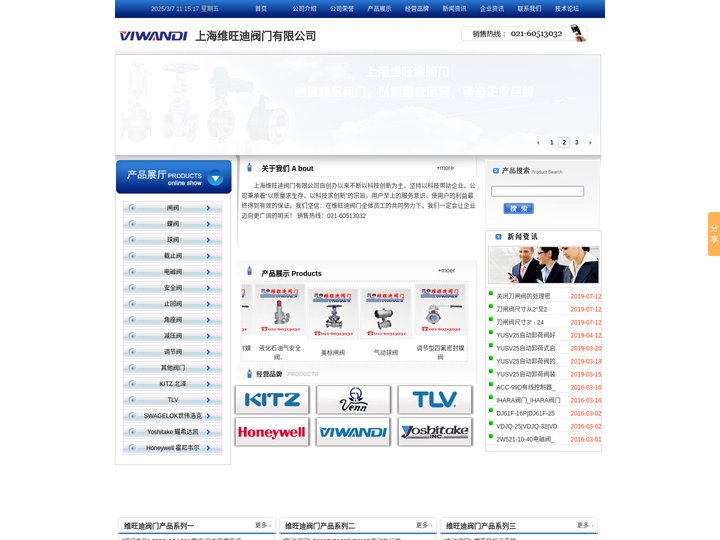
Task: Open news item DJ61F-16P|DJ61F-25
Action: point(525,413)
